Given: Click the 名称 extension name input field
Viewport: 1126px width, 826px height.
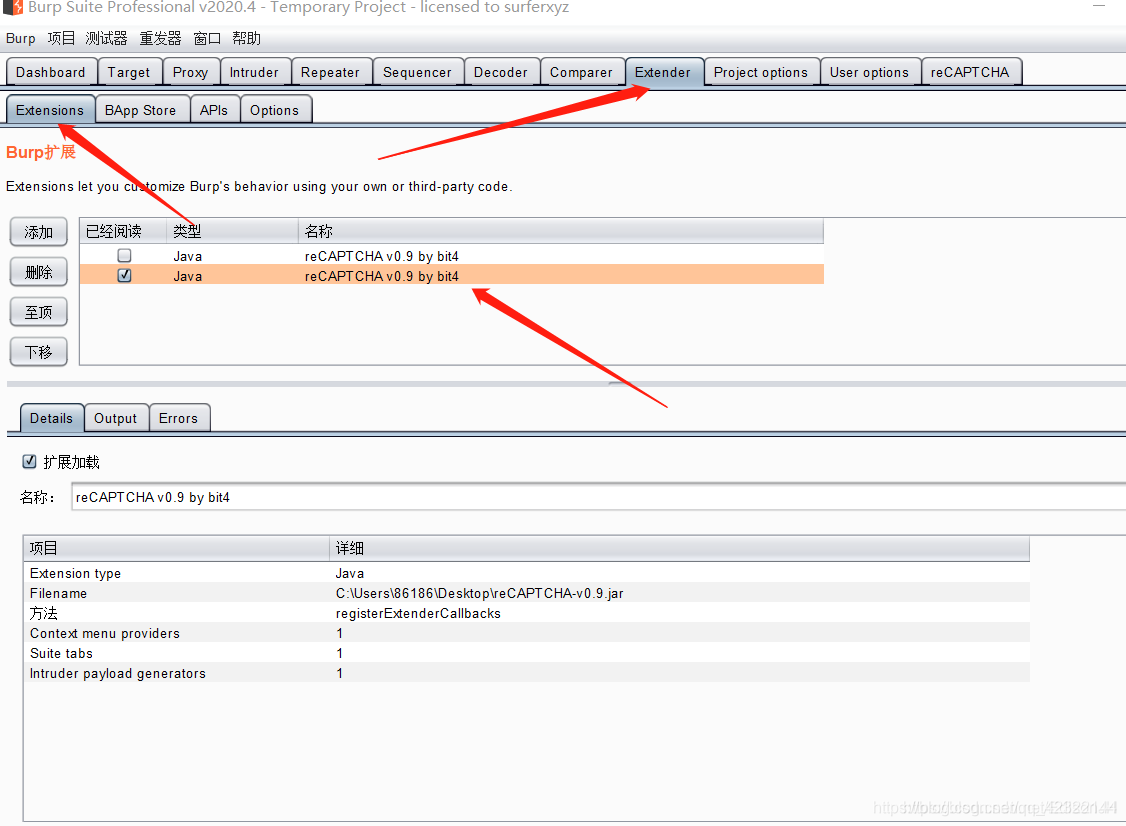Looking at the screenshot, I should click(x=599, y=497).
